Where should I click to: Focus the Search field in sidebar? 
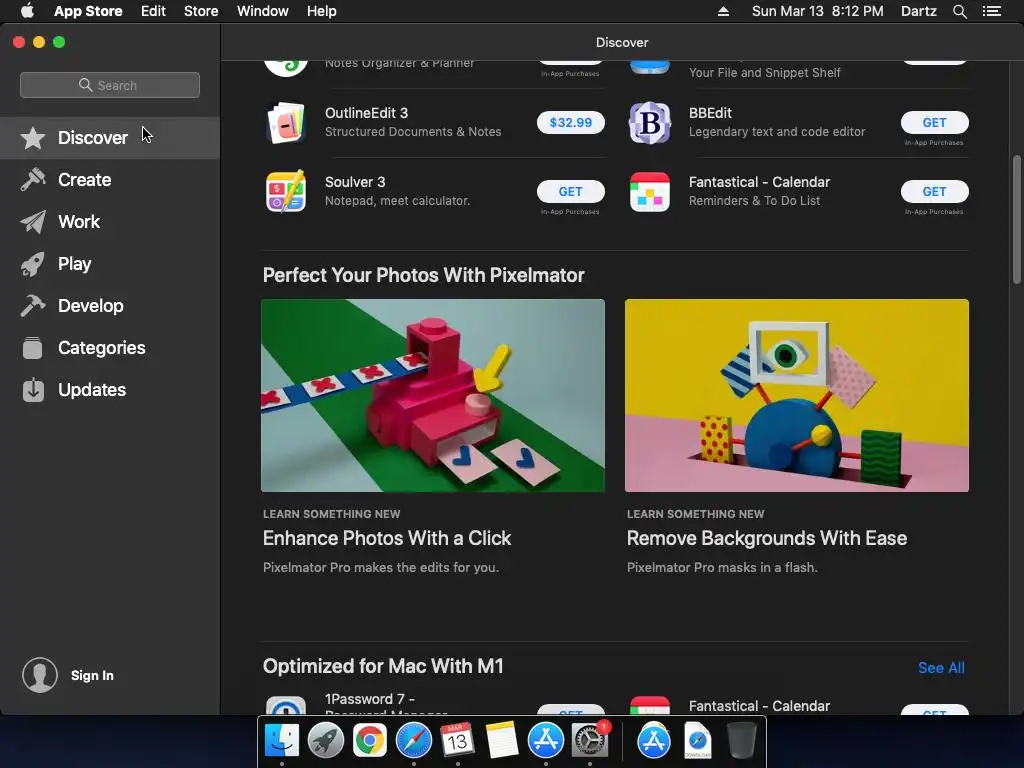110,85
